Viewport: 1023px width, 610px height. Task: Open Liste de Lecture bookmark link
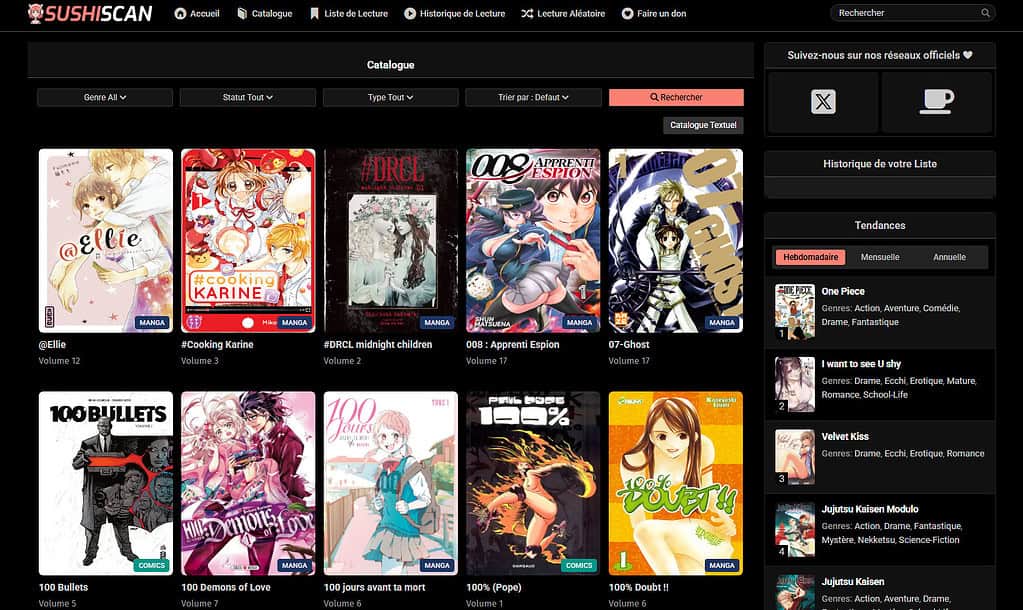pos(349,14)
